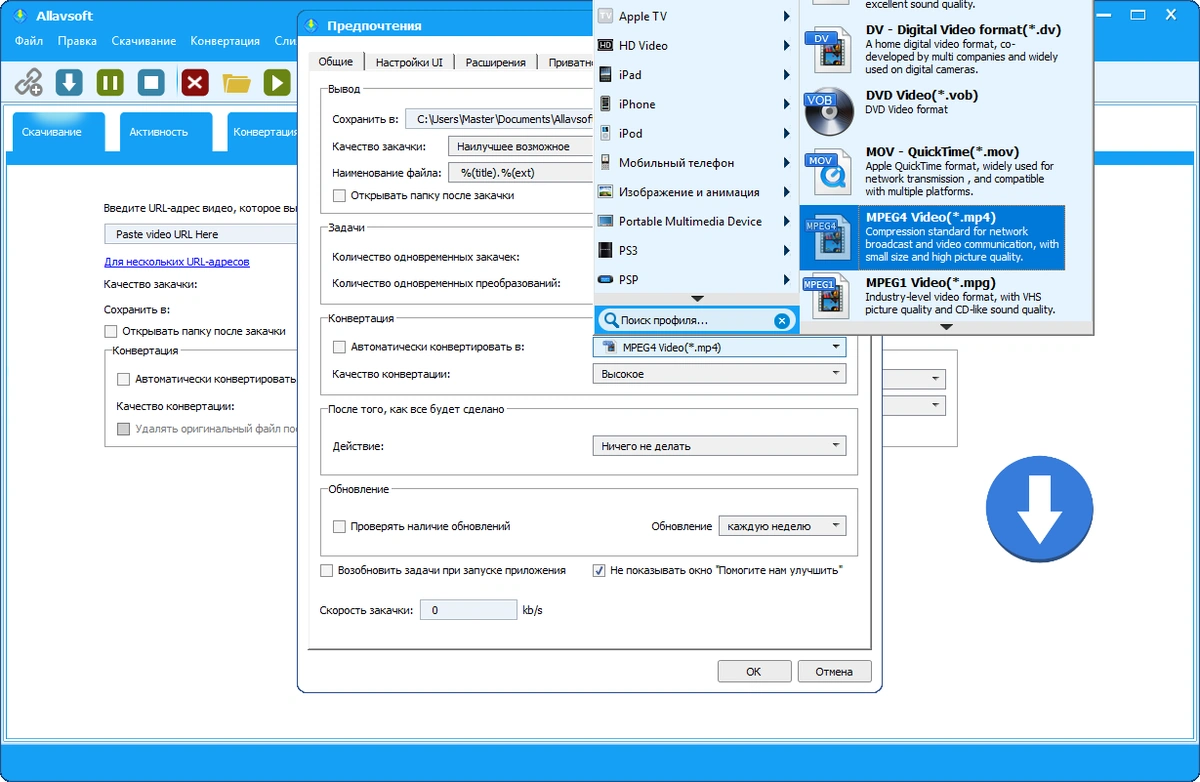Toggle Автоматически конвертировать checkbox in main window
Screen dimensions: 1200x782
[123, 379]
